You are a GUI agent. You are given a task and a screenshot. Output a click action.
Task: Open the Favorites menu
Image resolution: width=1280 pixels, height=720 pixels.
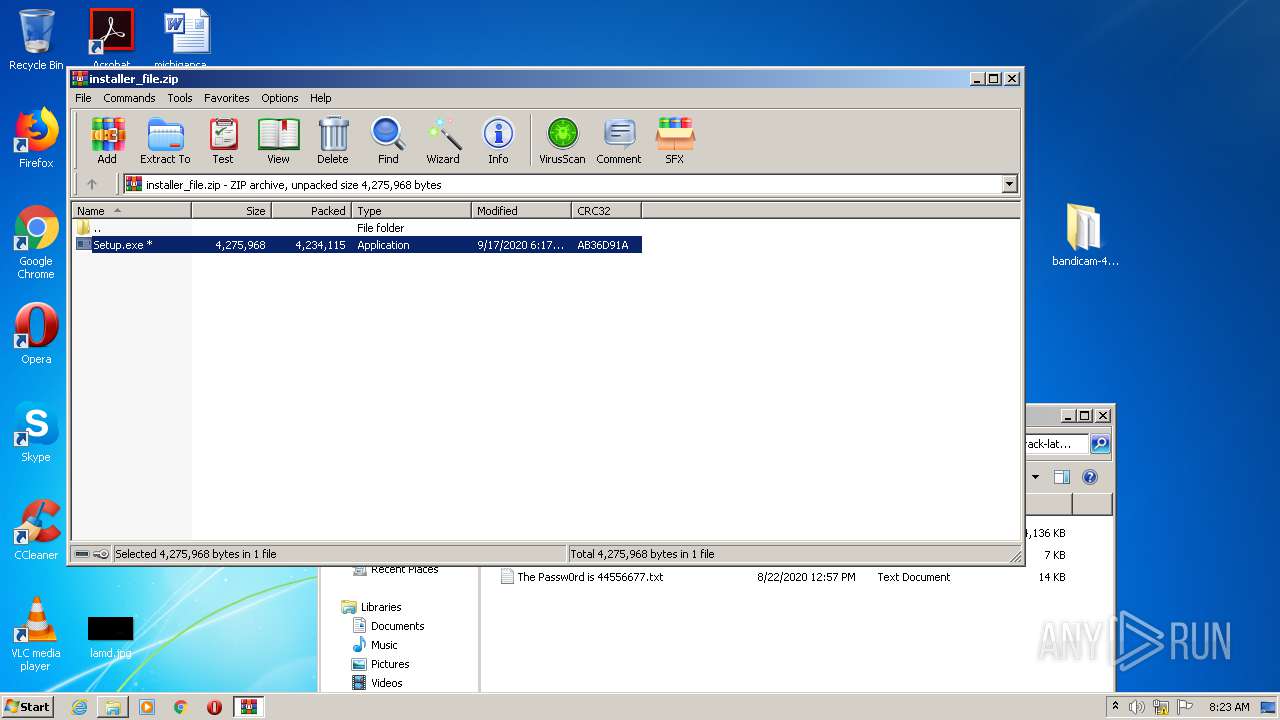tap(227, 98)
